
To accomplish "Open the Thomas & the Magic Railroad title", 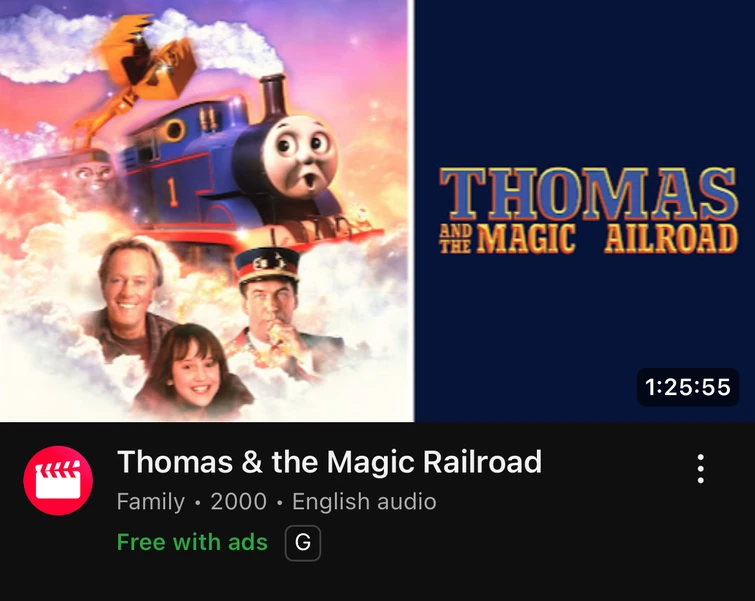I will (329, 462).
